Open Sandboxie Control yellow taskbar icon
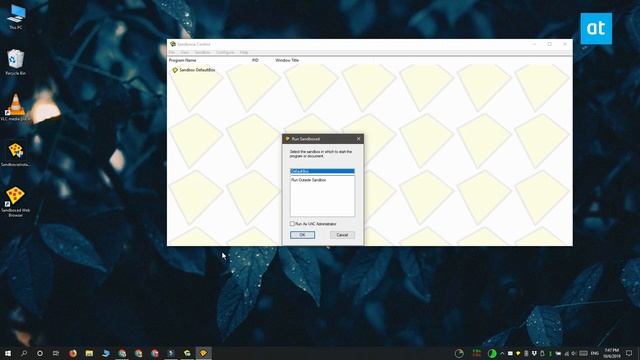The width and height of the screenshot is (640, 360). (x=203, y=353)
